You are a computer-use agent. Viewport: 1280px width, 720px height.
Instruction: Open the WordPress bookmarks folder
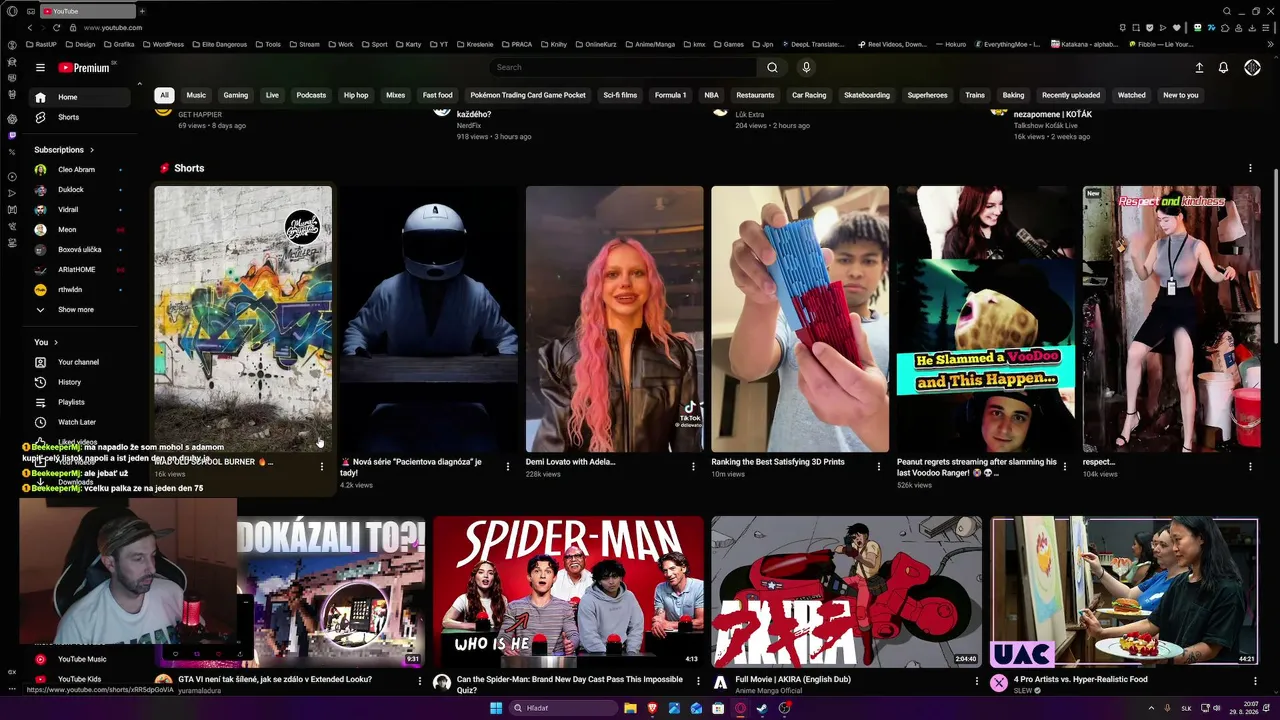(162, 44)
